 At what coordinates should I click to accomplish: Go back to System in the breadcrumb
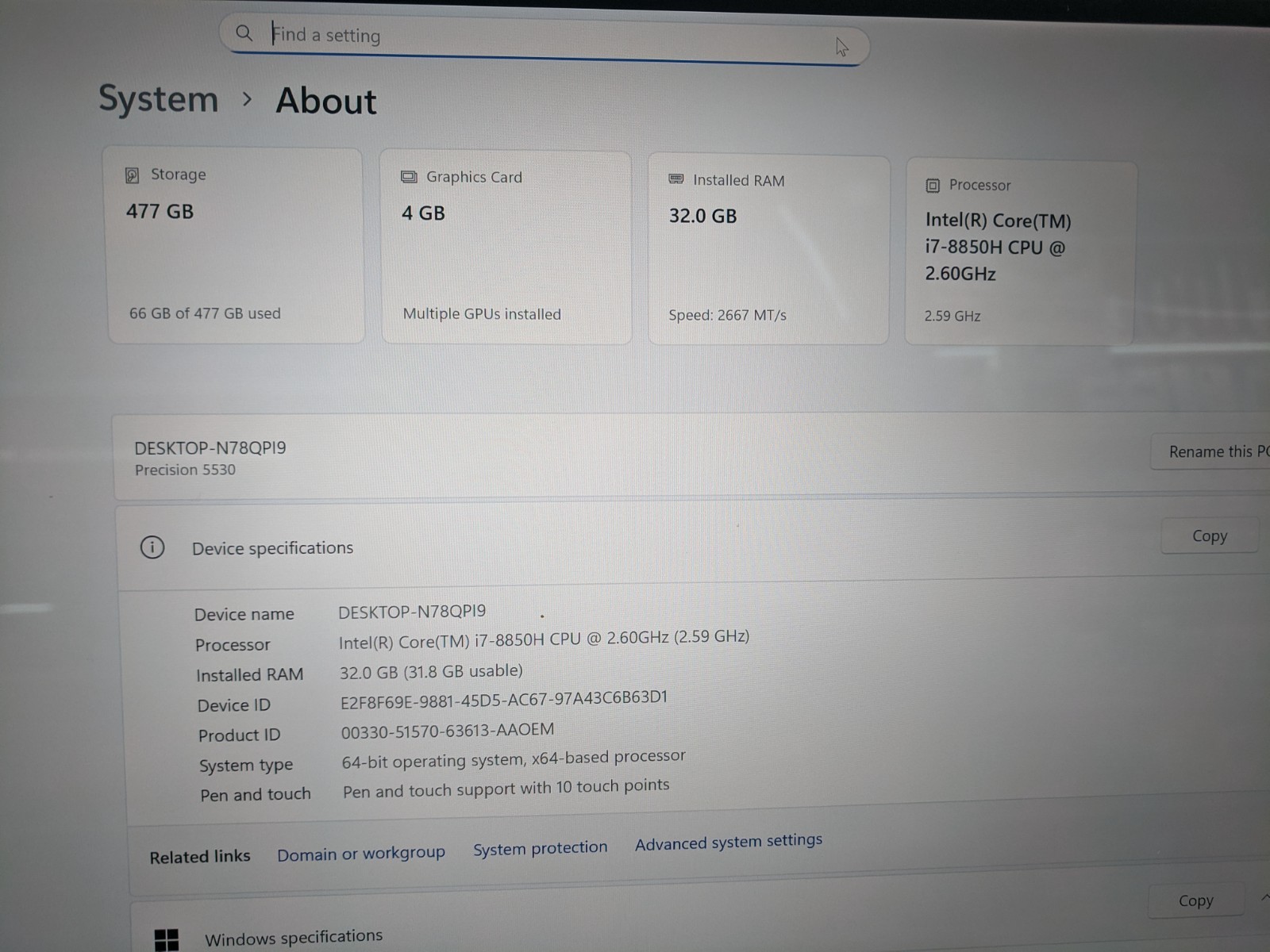point(158,99)
